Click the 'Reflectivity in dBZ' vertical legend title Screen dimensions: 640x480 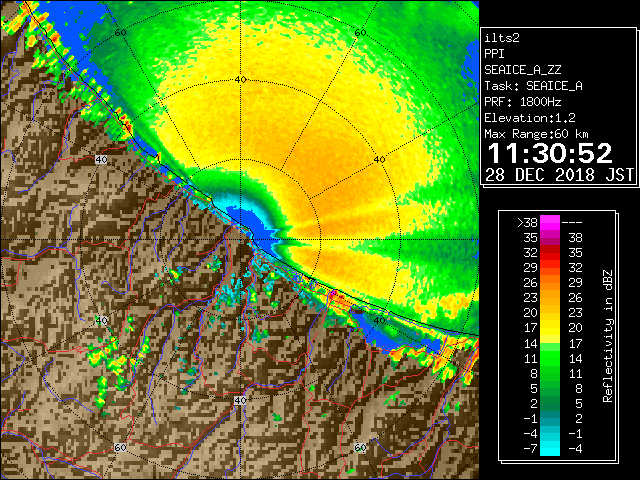tap(608, 336)
